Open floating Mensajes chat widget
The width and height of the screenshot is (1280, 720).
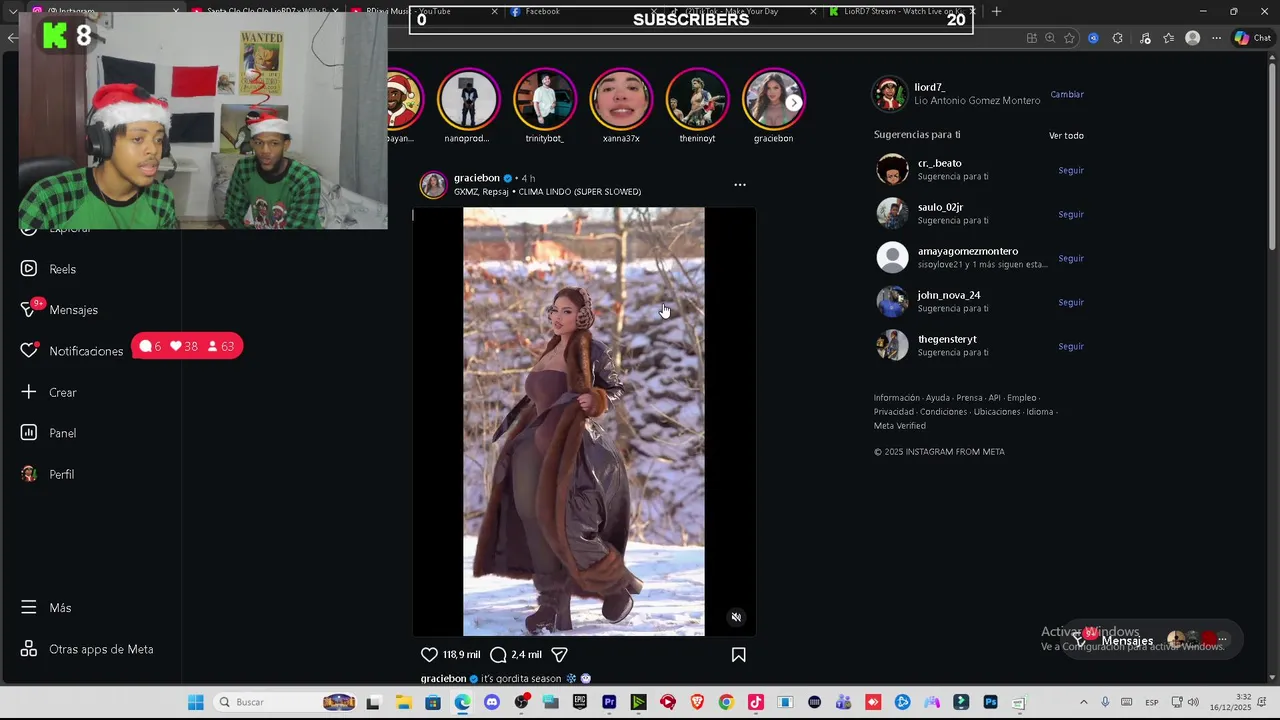point(1150,639)
